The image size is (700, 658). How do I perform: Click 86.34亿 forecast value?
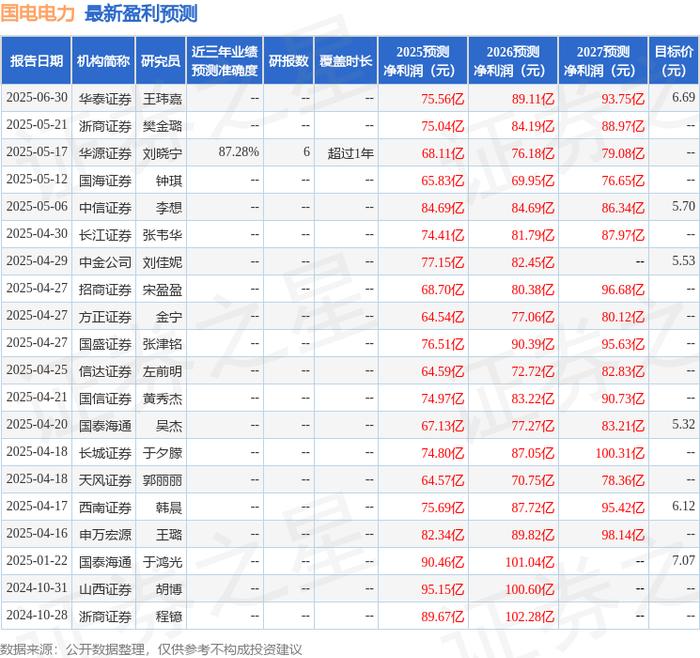click(x=623, y=208)
